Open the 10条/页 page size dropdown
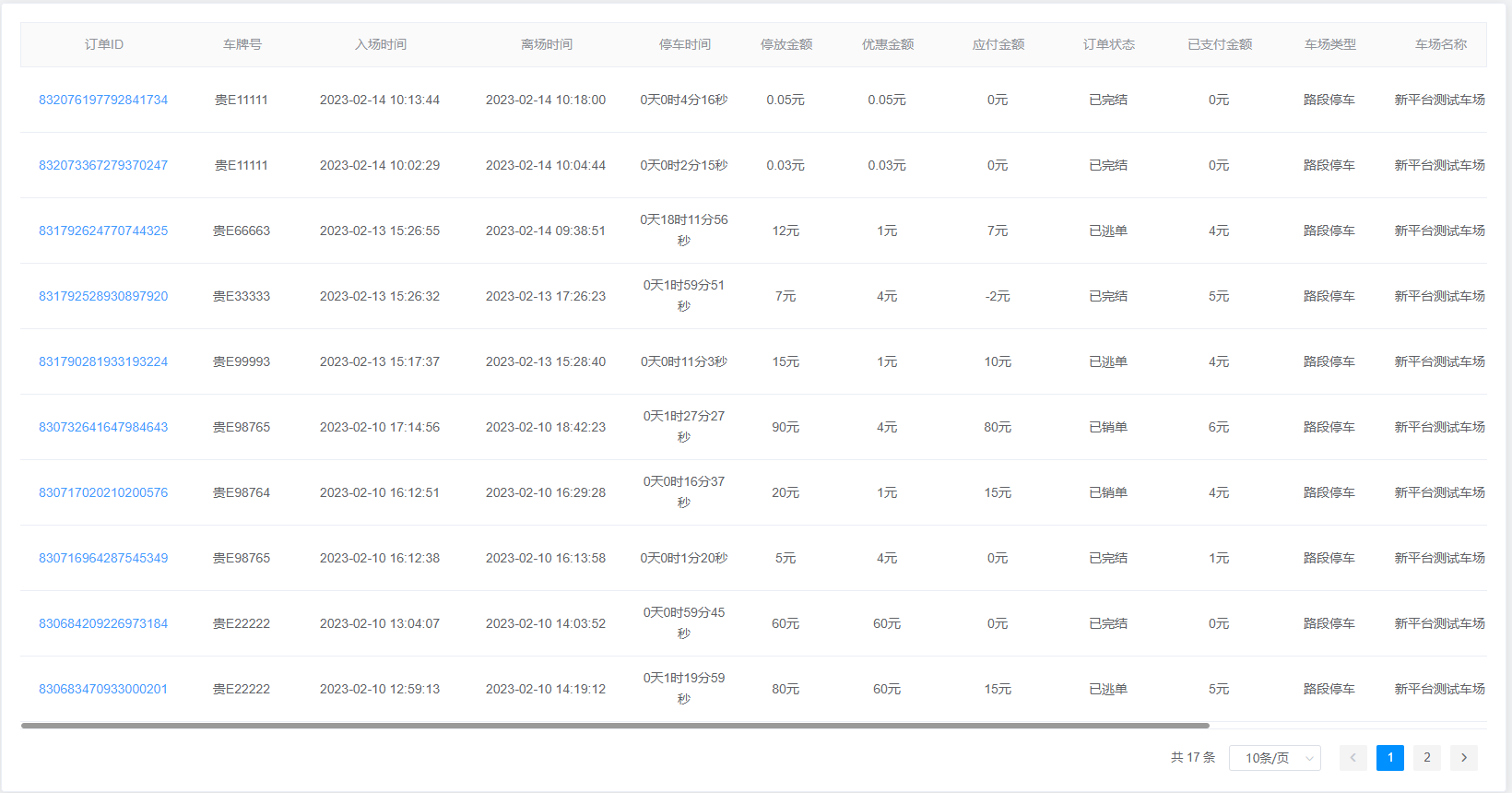Image resolution: width=1512 pixels, height=793 pixels. point(1274,758)
